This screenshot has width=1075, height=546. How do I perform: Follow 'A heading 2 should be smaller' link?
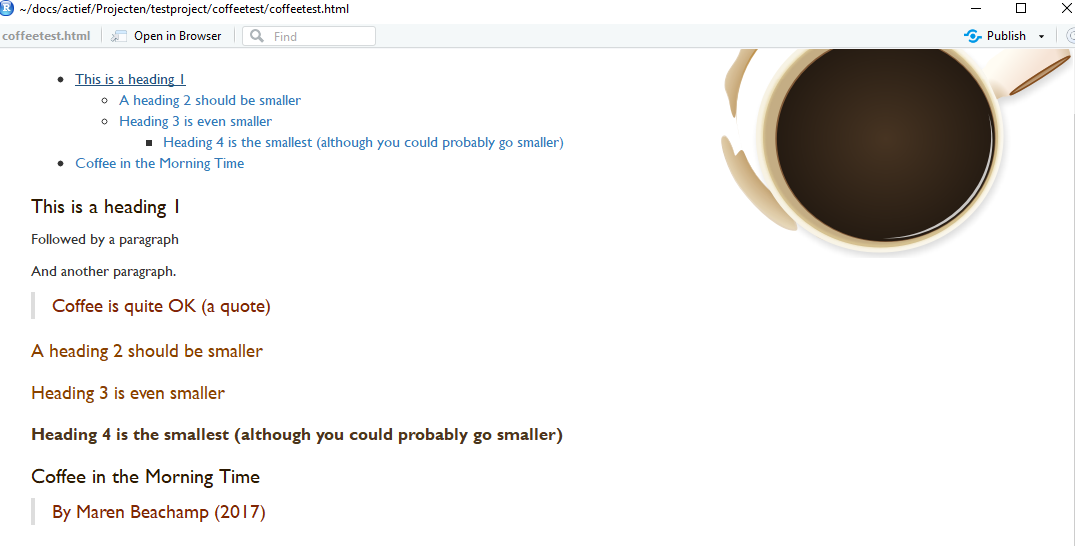click(x=210, y=100)
